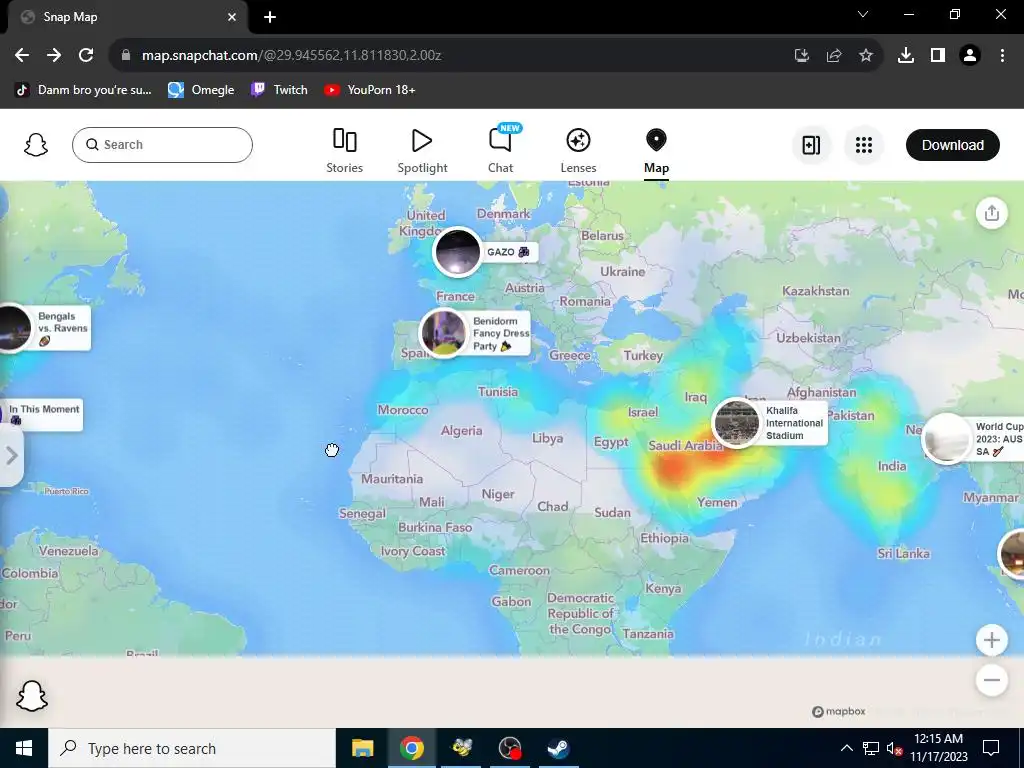Expand the left side panel chevron
The width and height of the screenshot is (1024, 768).
pyautogui.click(x=11, y=456)
